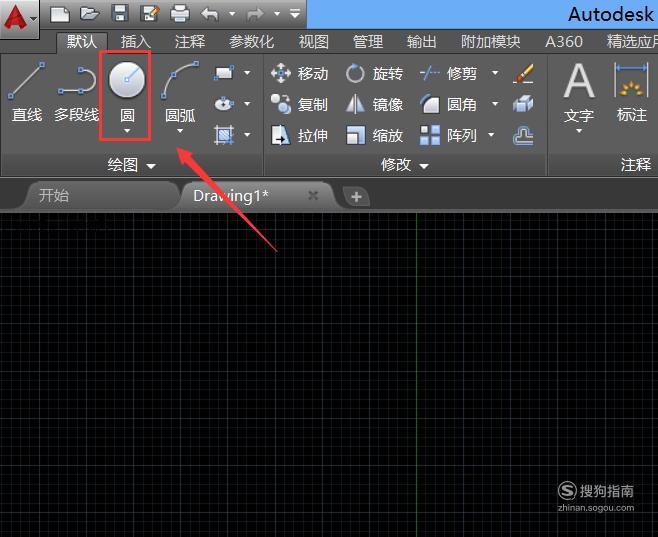
Task: Expand the 阵列 array dropdown
Action: click(x=491, y=135)
